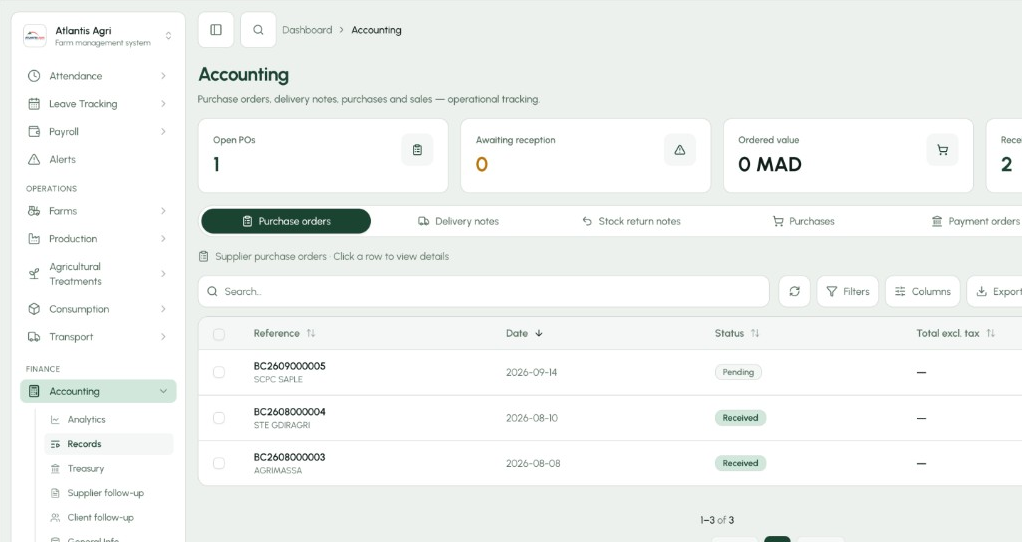The image size is (1022, 542).
Task: Click the Farms tractor icon
Action: 34,211
